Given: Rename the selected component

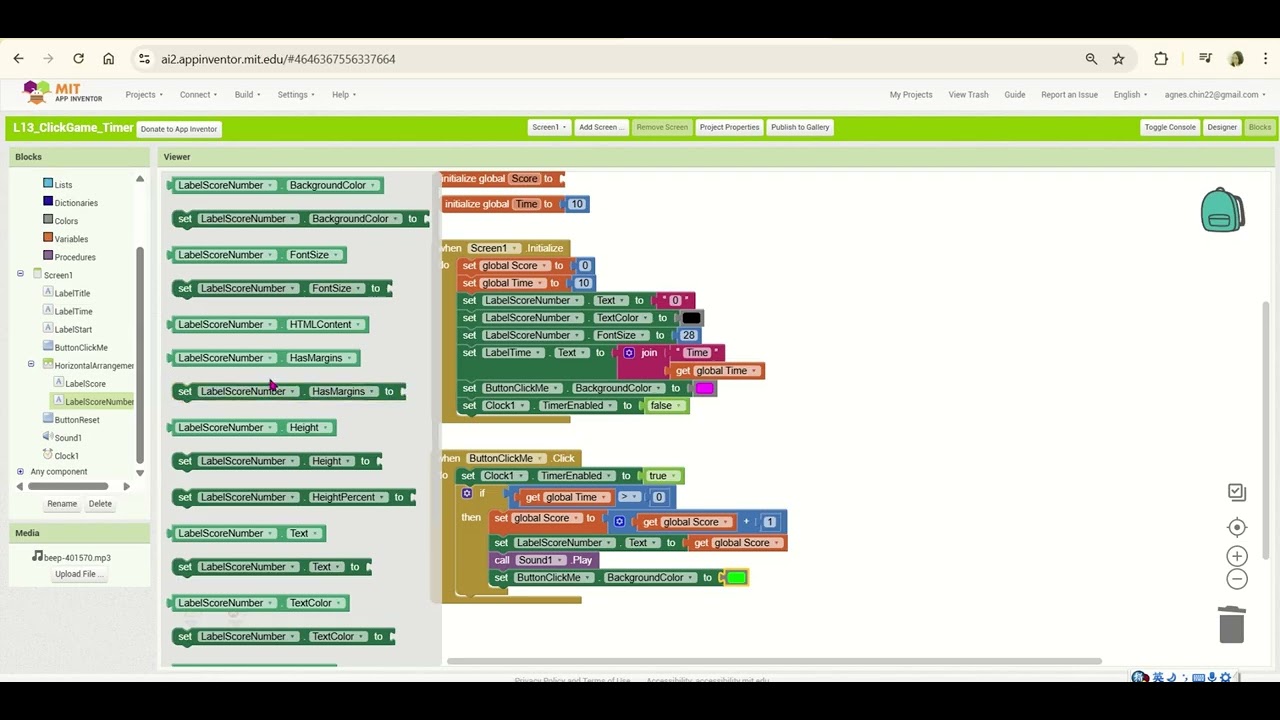Looking at the screenshot, I should pyautogui.click(x=62, y=504).
